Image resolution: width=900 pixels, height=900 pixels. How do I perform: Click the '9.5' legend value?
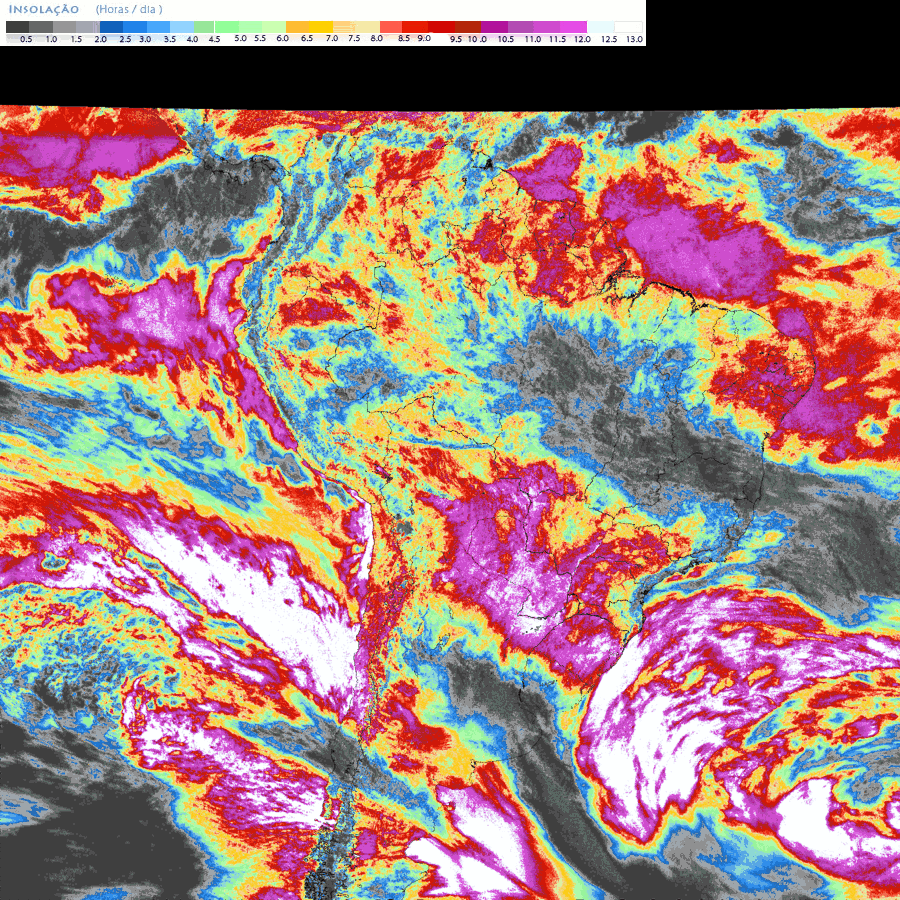456,39
